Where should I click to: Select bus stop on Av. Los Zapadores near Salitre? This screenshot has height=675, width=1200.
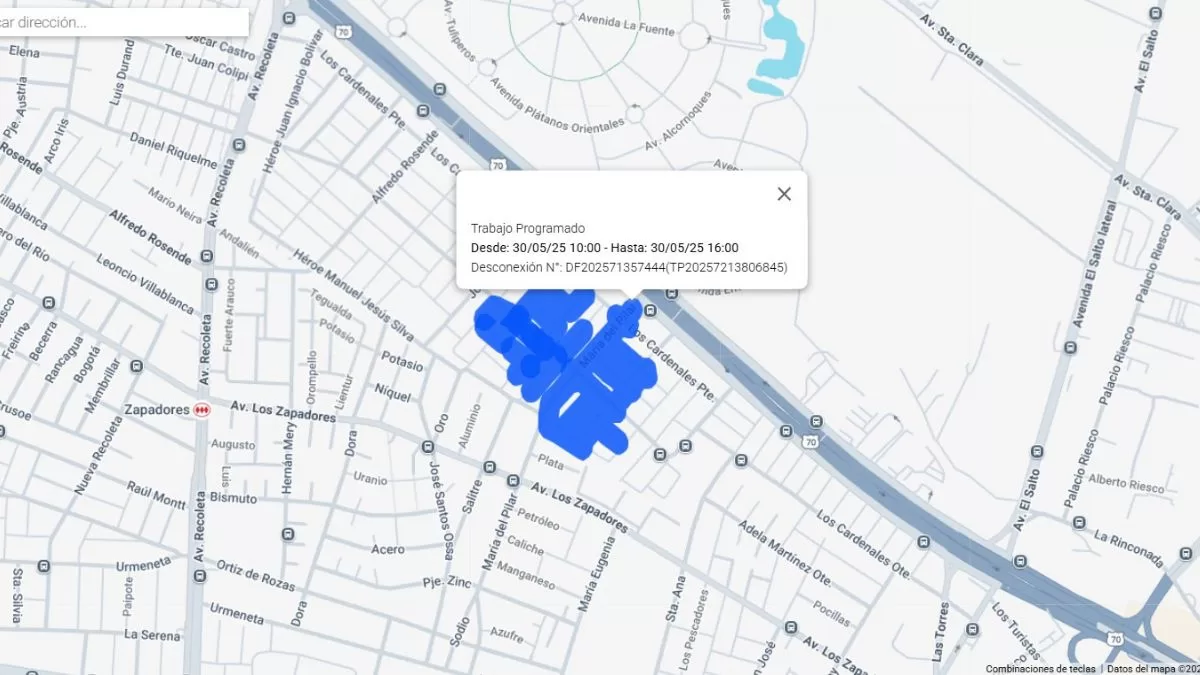490,467
